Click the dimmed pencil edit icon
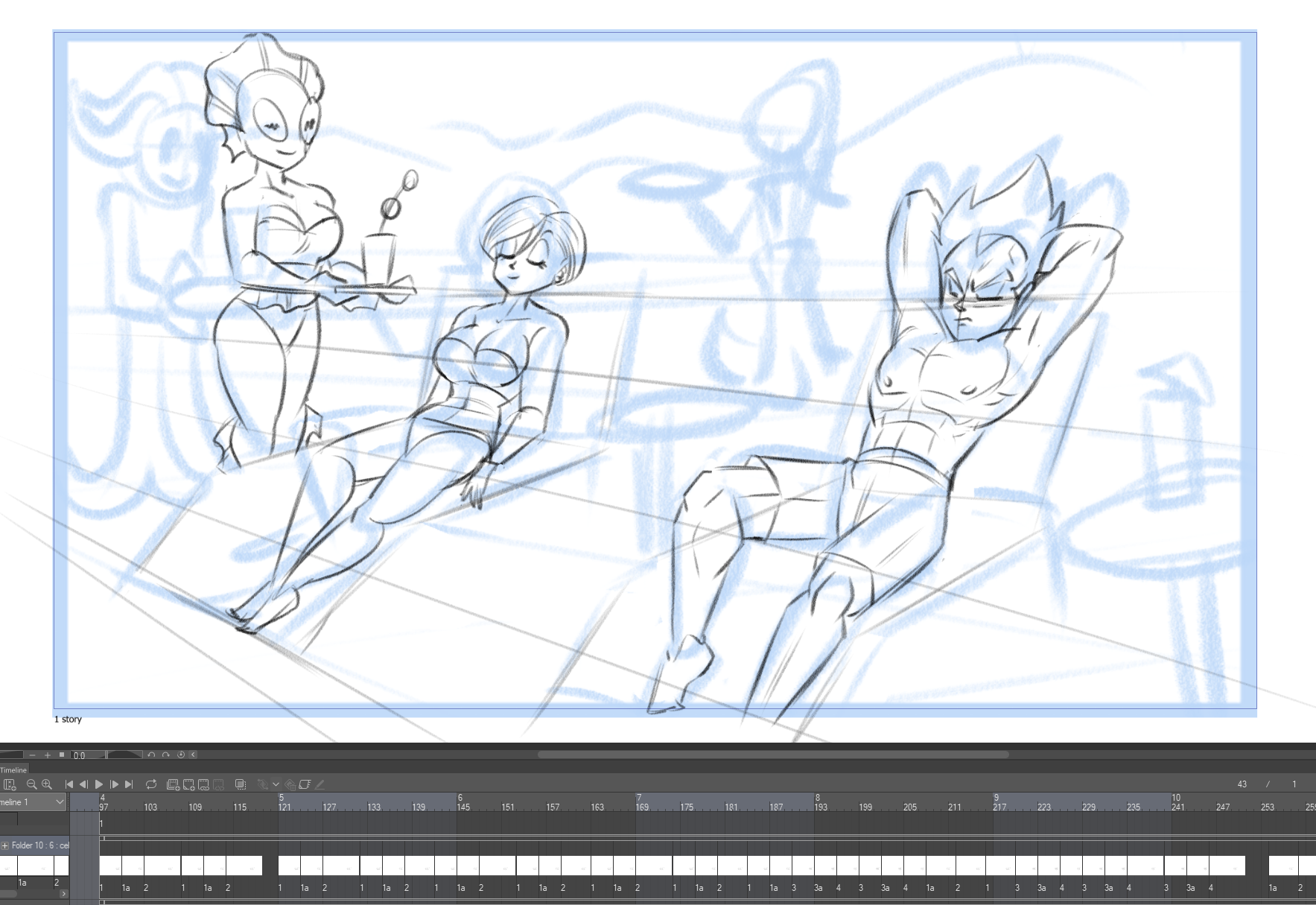The width and height of the screenshot is (1316, 905). pos(320,784)
